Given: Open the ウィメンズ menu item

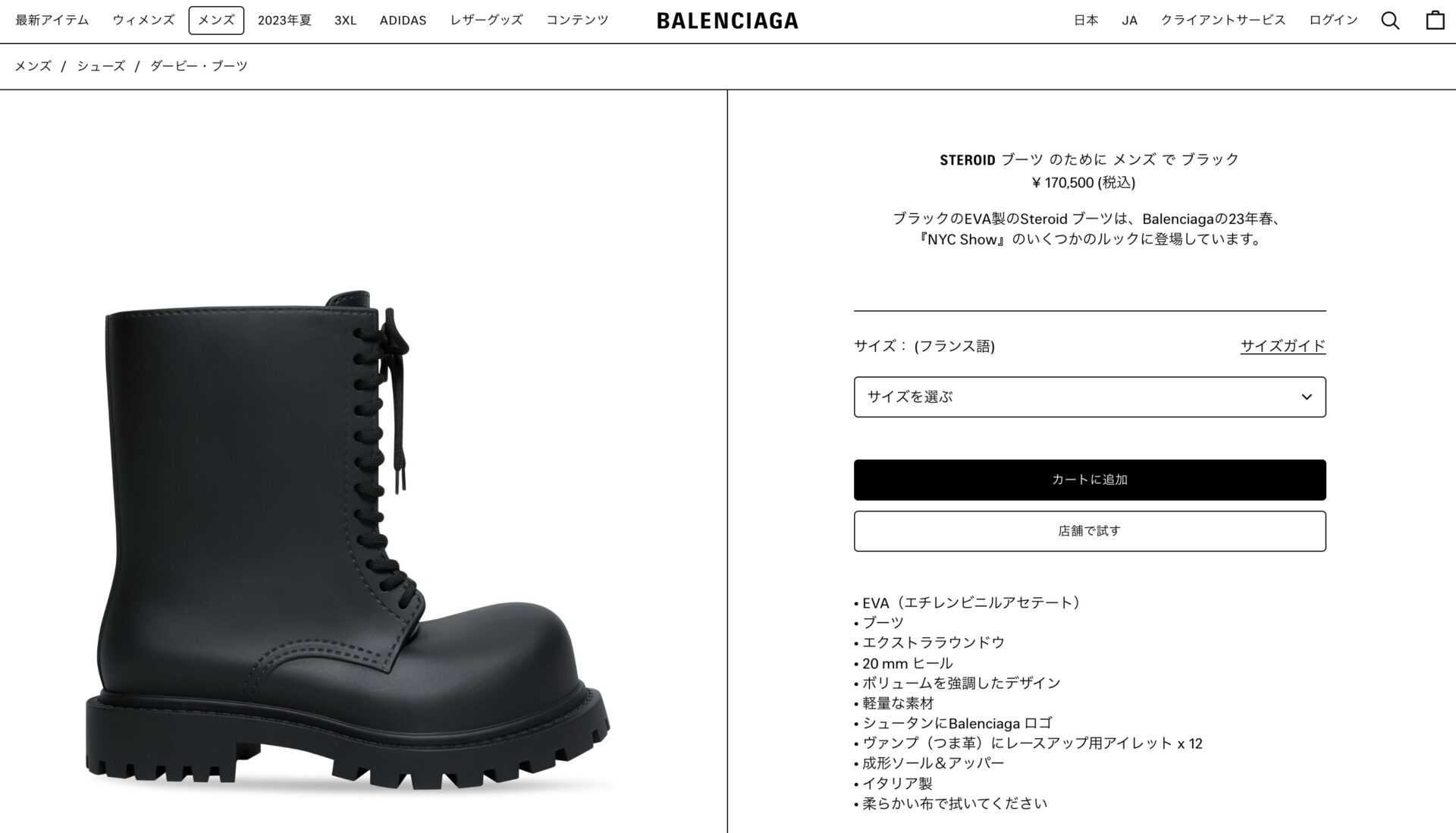Looking at the screenshot, I should (143, 20).
